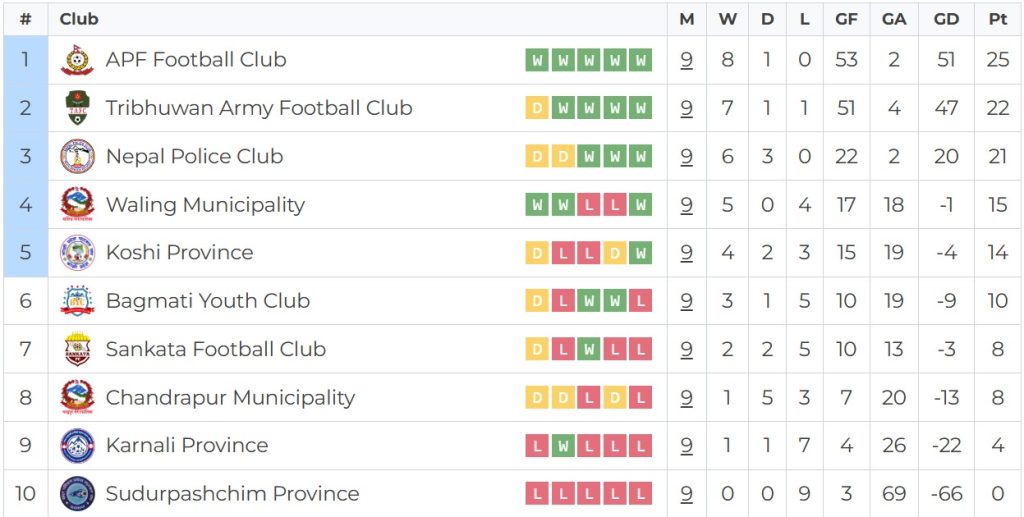Click the Sudurpashchim Province logo

click(77, 493)
